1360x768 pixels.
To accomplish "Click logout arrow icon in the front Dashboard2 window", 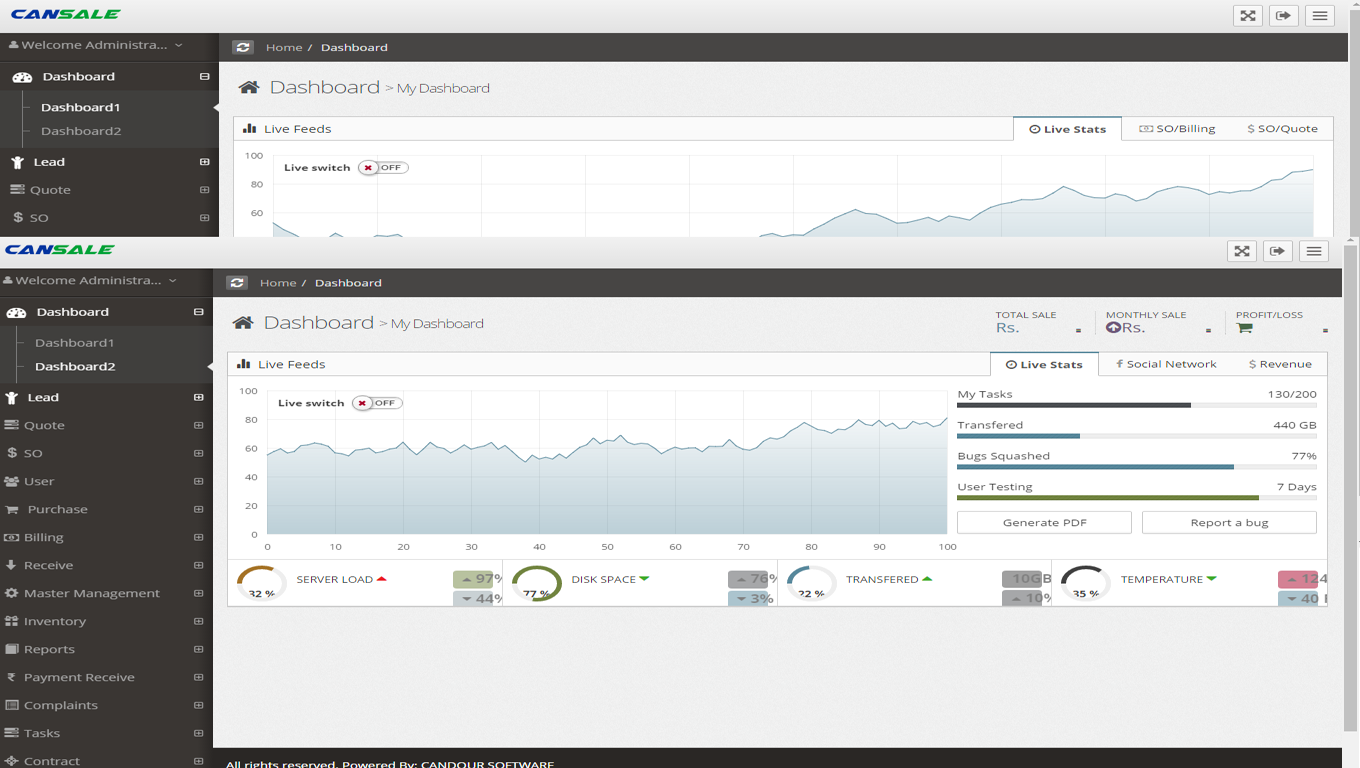I will 1278,251.
